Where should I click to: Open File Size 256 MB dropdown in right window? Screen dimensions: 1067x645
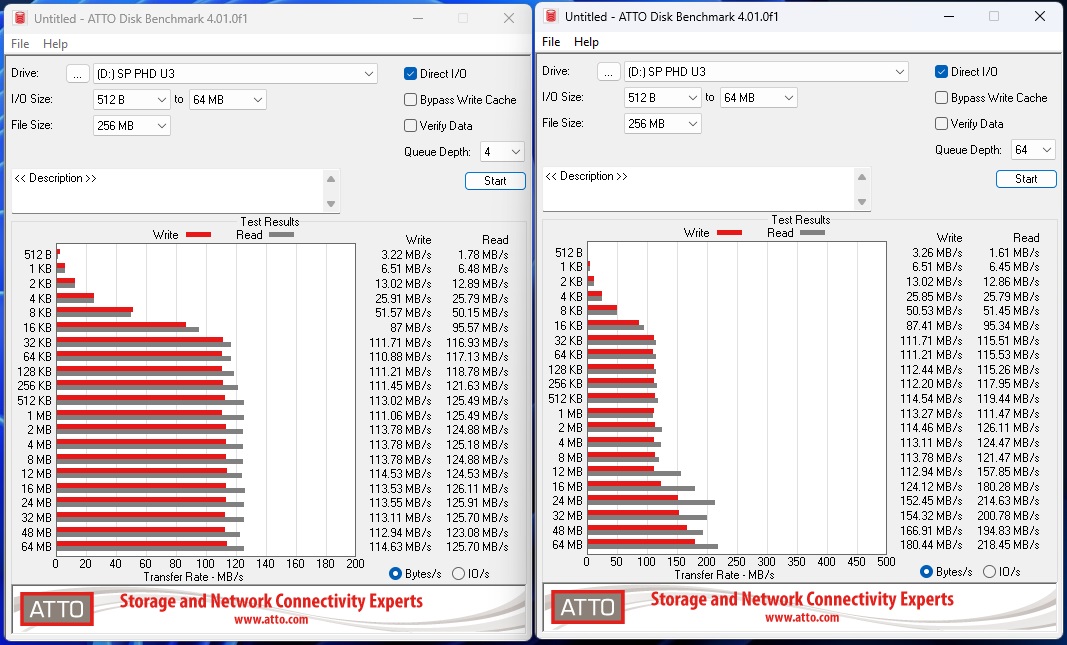click(x=662, y=123)
